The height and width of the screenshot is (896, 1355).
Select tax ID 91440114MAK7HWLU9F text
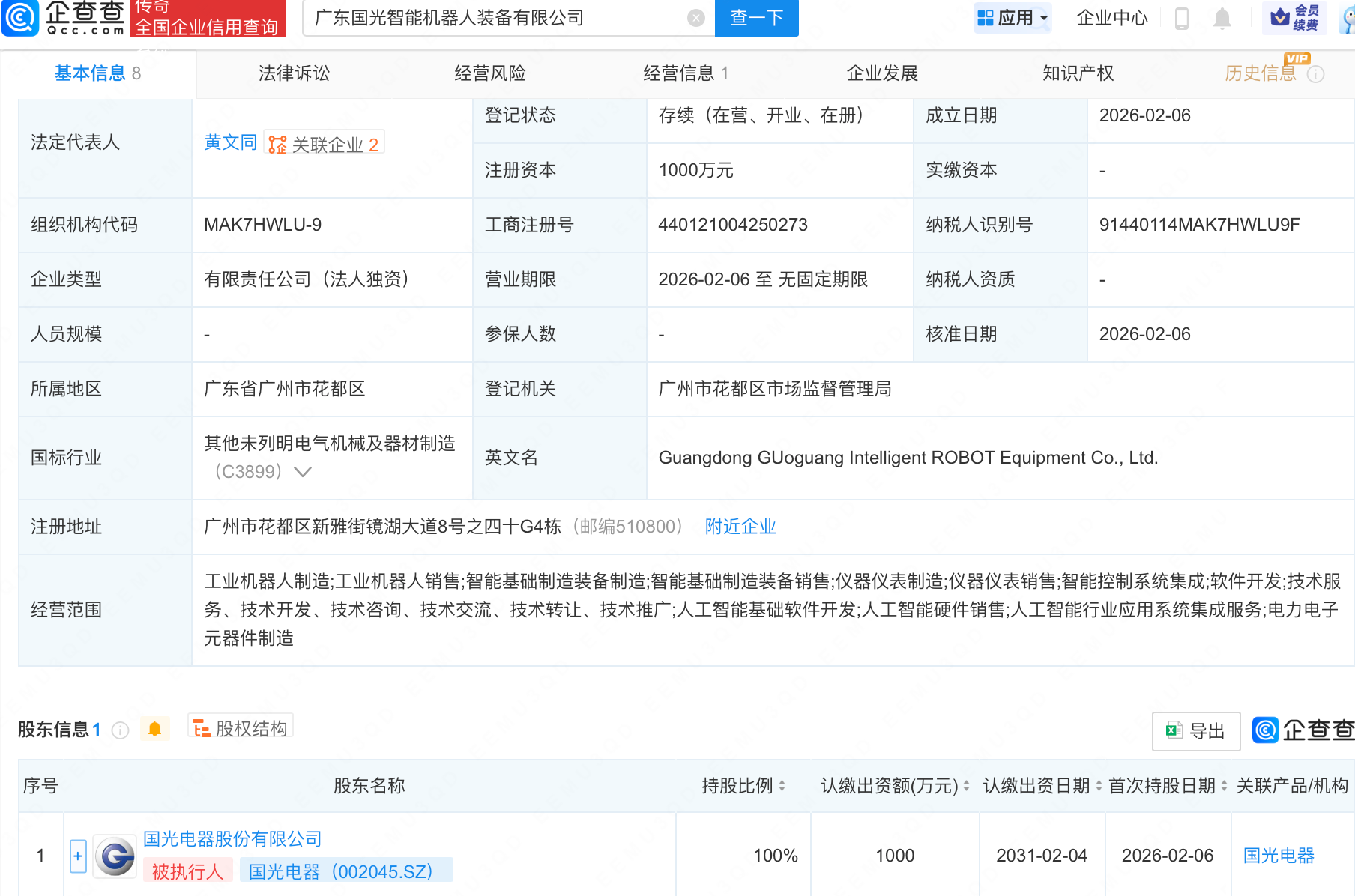point(1199,225)
